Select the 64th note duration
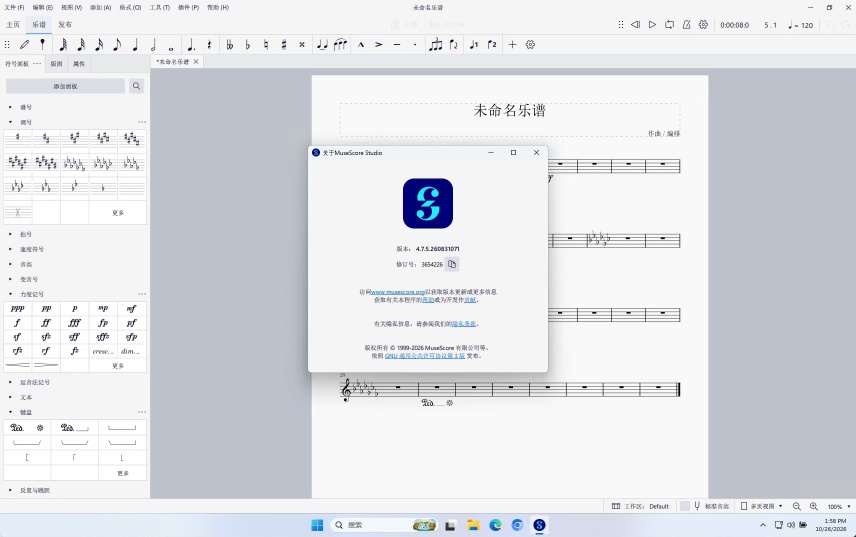The height and width of the screenshot is (537, 856). (x=63, y=45)
